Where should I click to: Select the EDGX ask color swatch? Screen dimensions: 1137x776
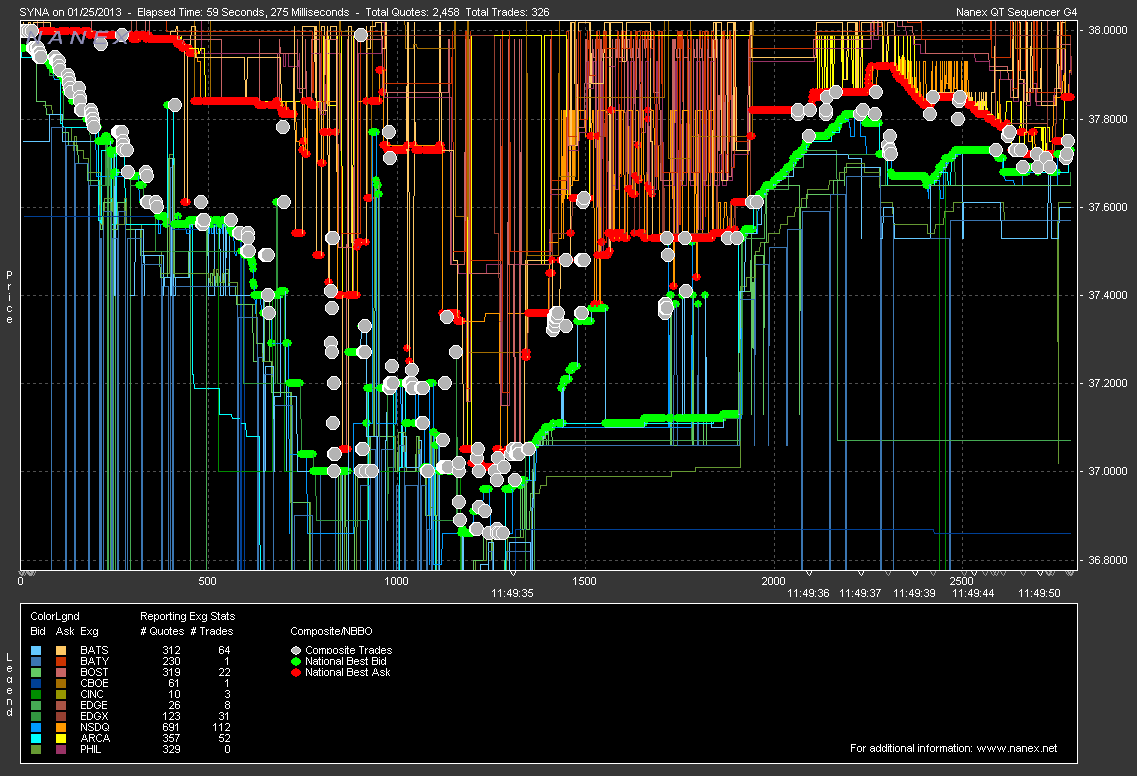[x=61, y=717]
